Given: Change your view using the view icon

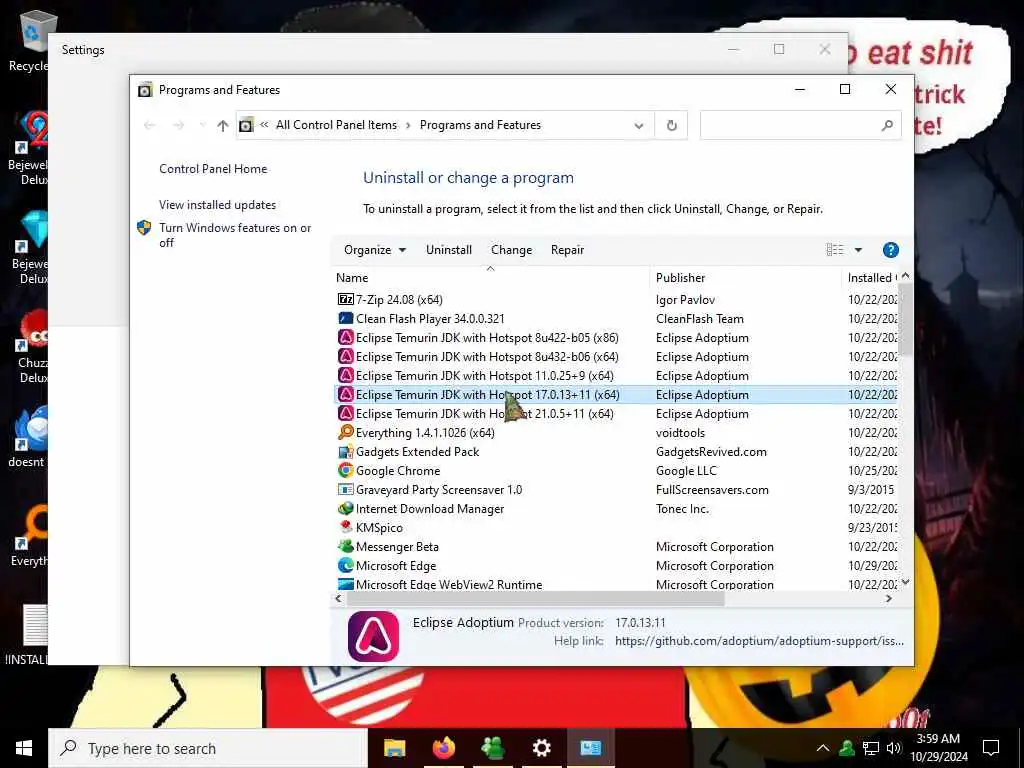Looking at the screenshot, I should pos(835,250).
